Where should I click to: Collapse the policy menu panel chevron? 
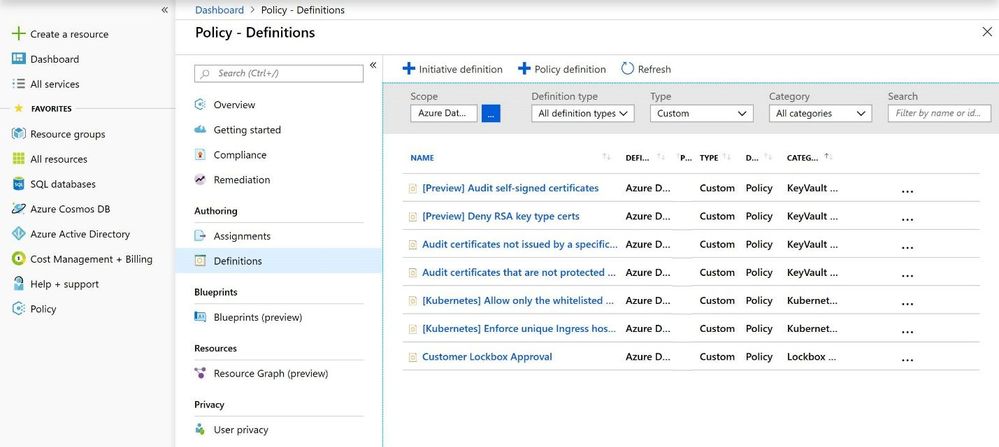click(373, 65)
